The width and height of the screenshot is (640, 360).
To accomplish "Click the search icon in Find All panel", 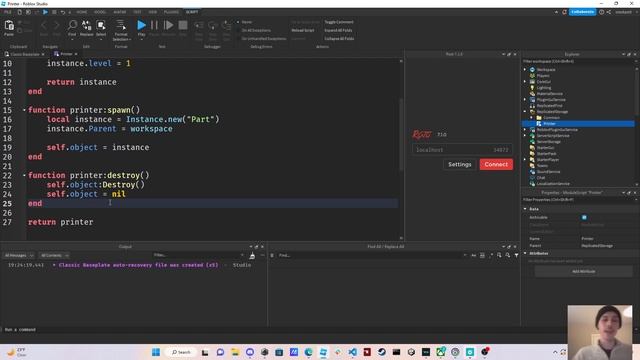I will 508,256.
